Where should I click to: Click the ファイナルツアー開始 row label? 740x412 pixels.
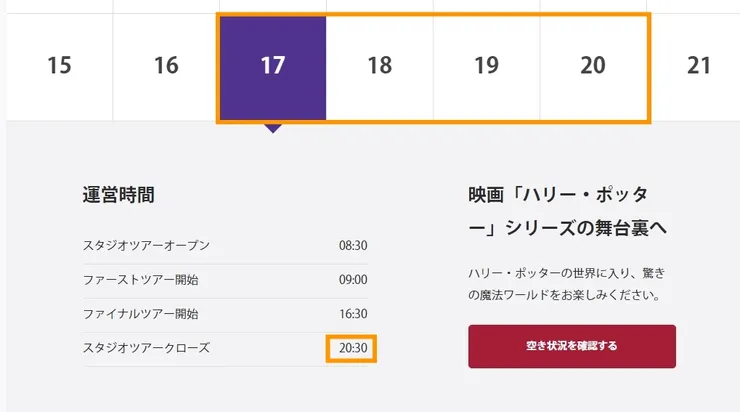(x=141, y=314)
